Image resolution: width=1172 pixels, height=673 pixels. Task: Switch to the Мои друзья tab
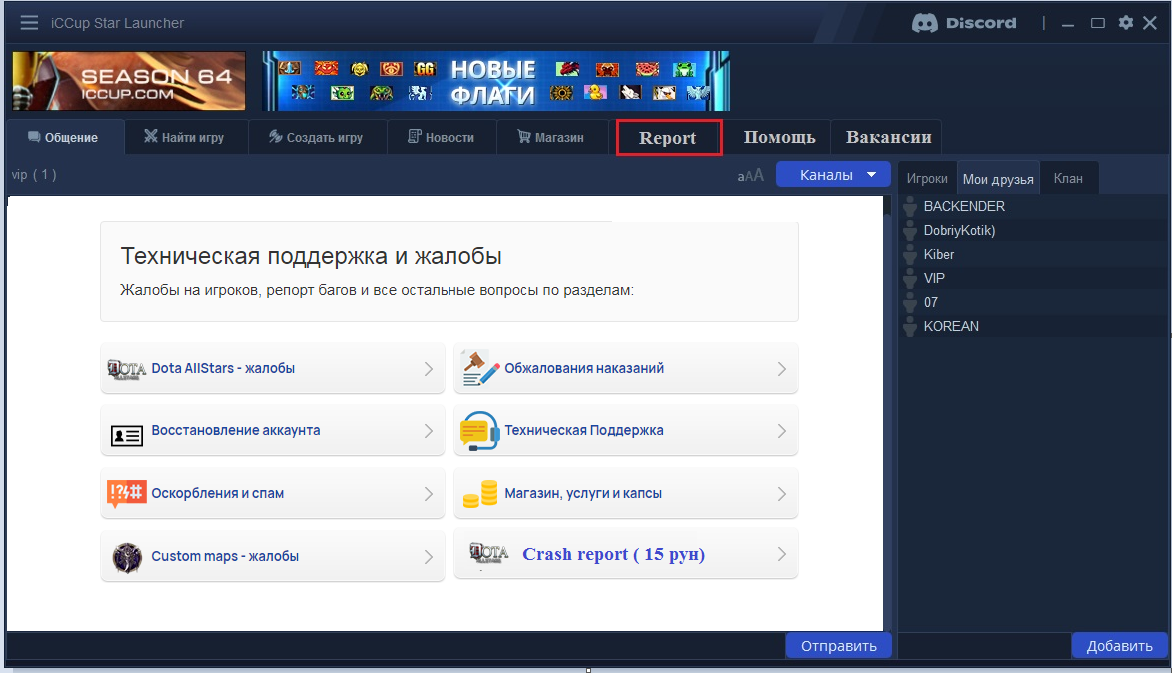(x=998, y=179)
